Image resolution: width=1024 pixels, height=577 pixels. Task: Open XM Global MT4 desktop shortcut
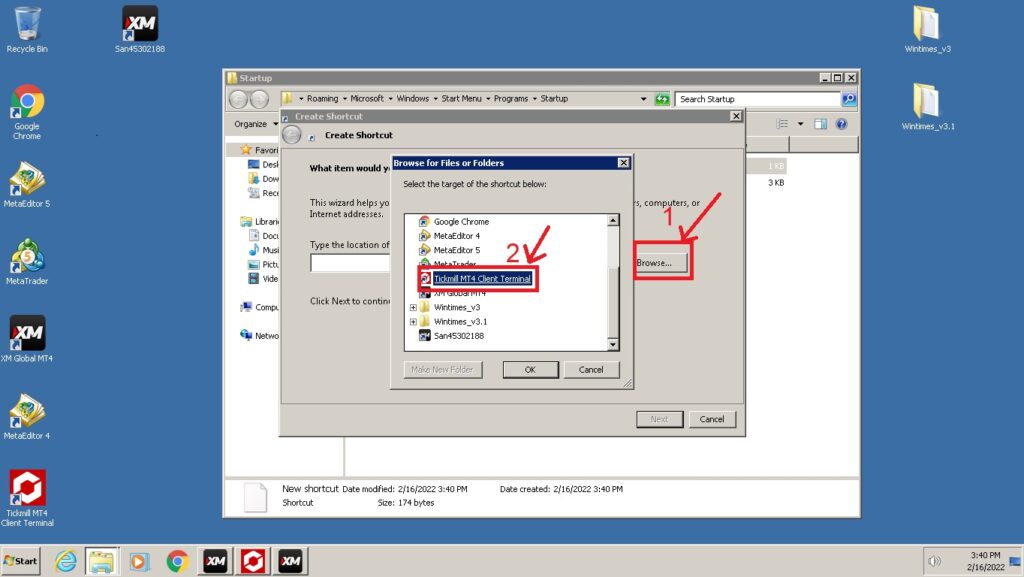(x=27, y=339)
